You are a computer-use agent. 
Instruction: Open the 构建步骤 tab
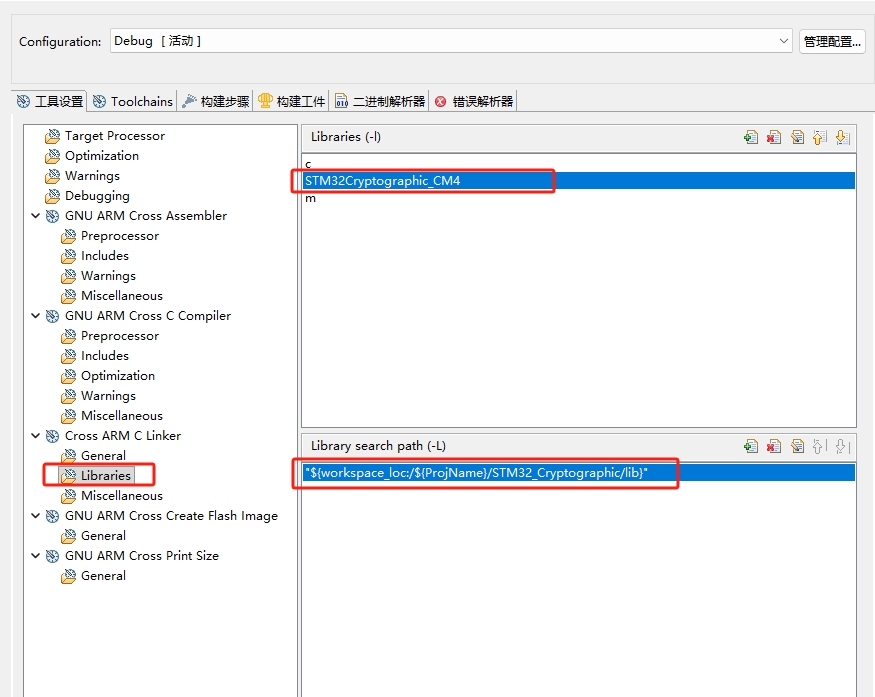click(216, 102)
